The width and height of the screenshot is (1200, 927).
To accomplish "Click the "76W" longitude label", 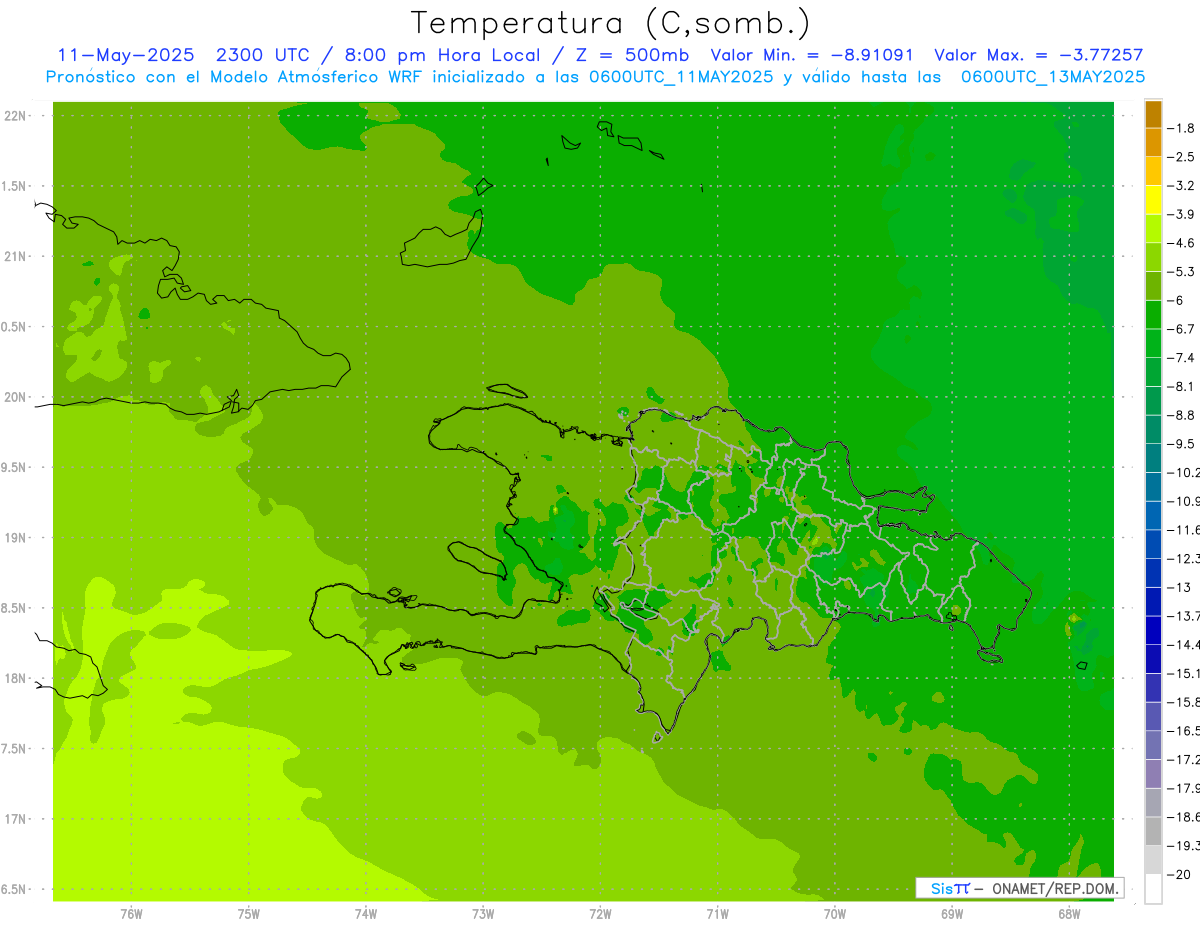I will pyautogui.click(x=131, y=913).
